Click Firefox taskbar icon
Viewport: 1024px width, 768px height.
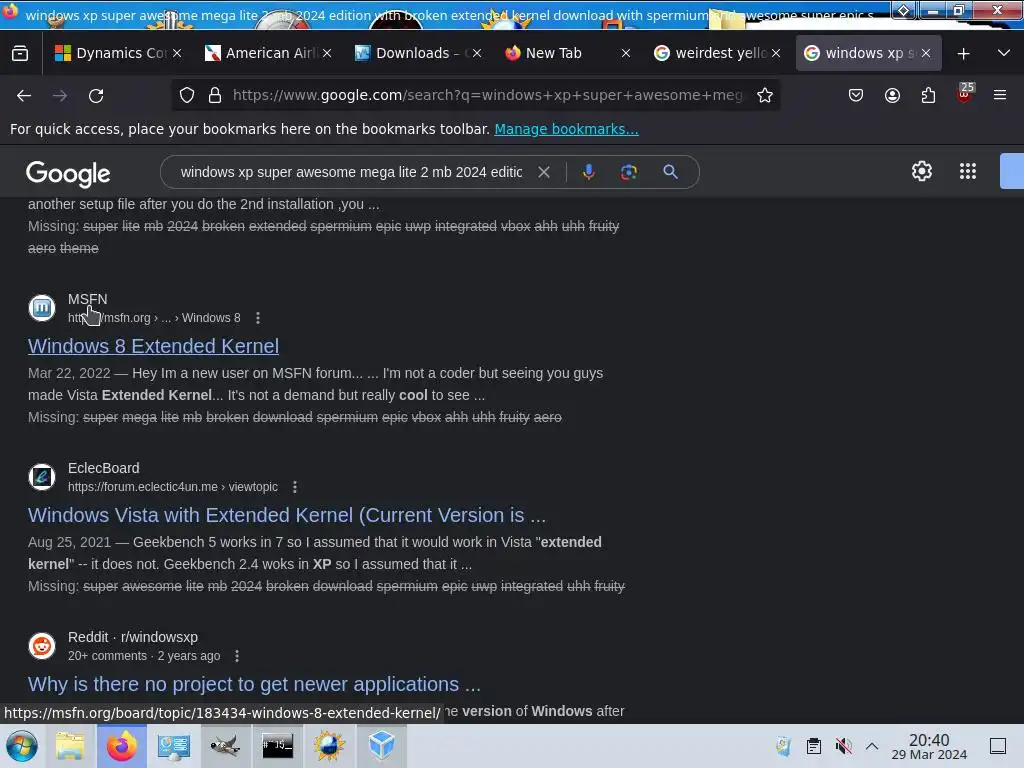(x=122, y=746)
